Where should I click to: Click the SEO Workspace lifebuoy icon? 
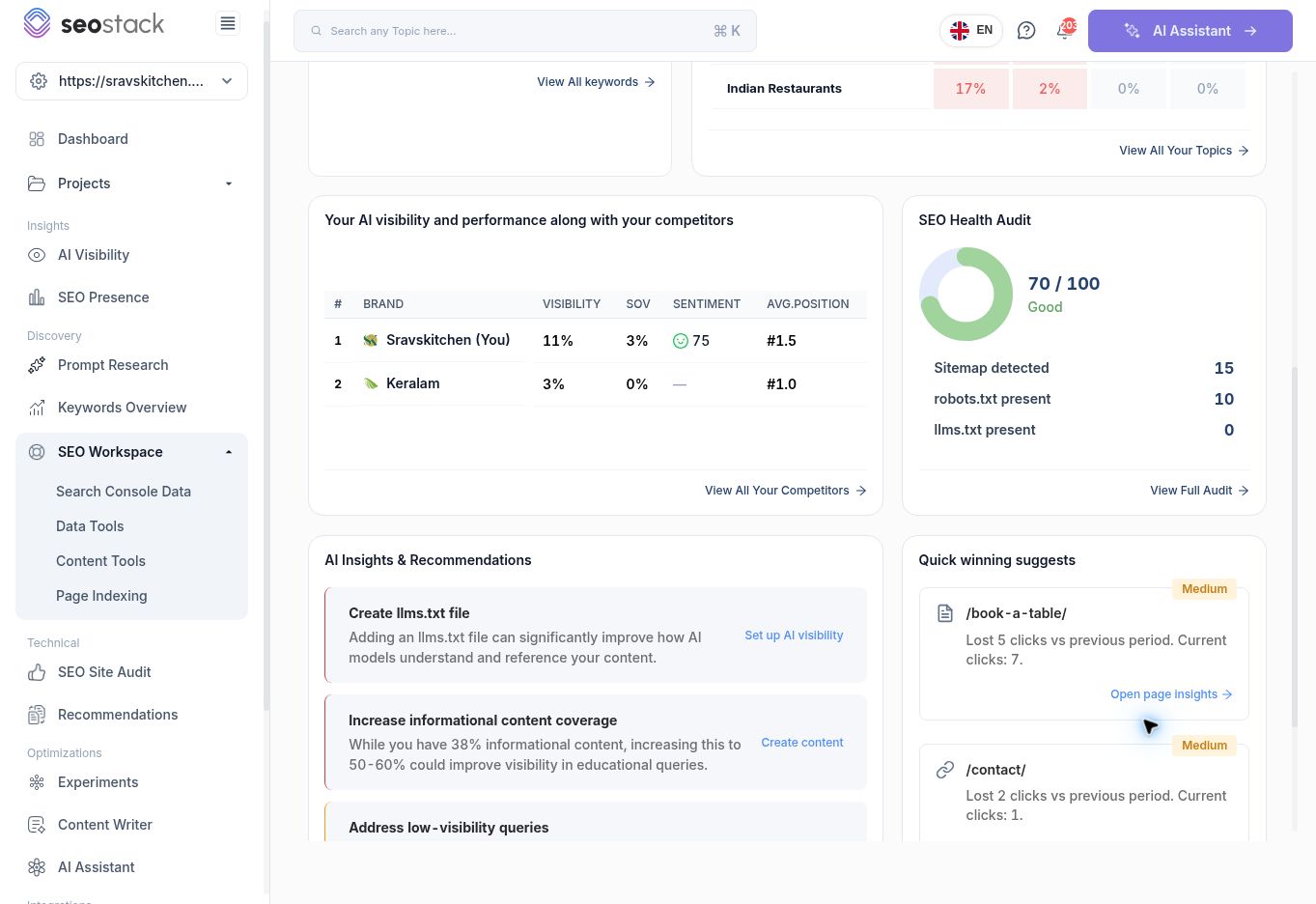37,452
